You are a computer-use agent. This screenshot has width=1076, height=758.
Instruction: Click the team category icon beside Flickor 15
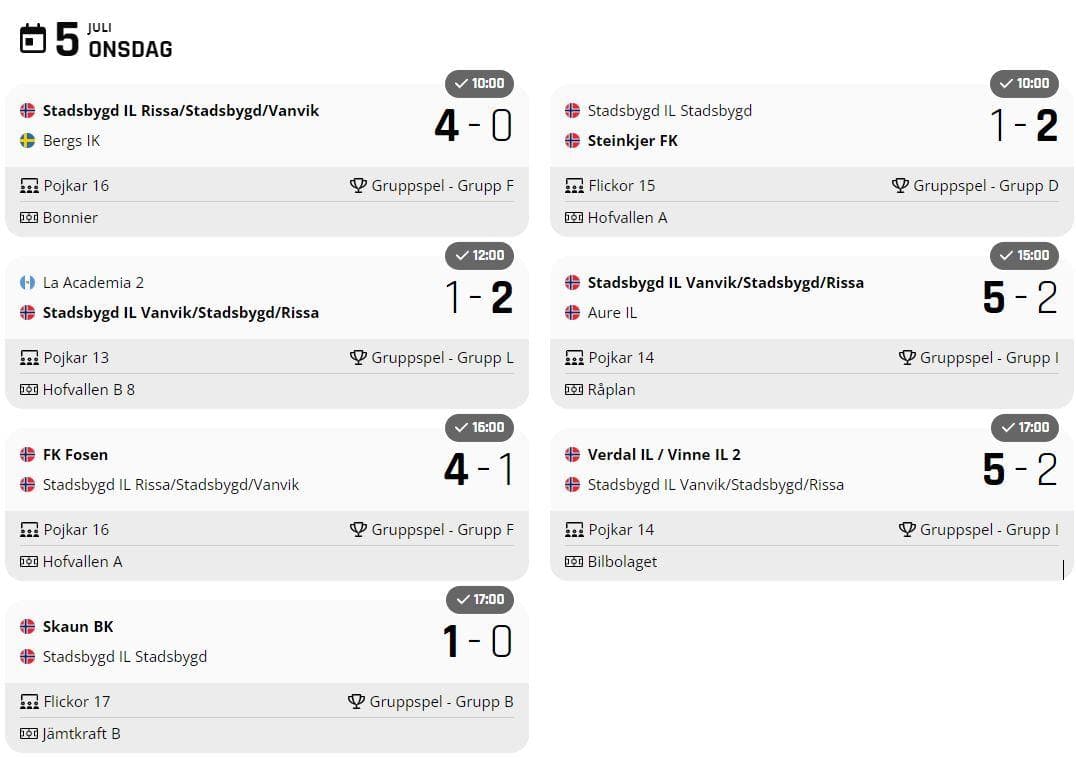[x=574, y=186]
